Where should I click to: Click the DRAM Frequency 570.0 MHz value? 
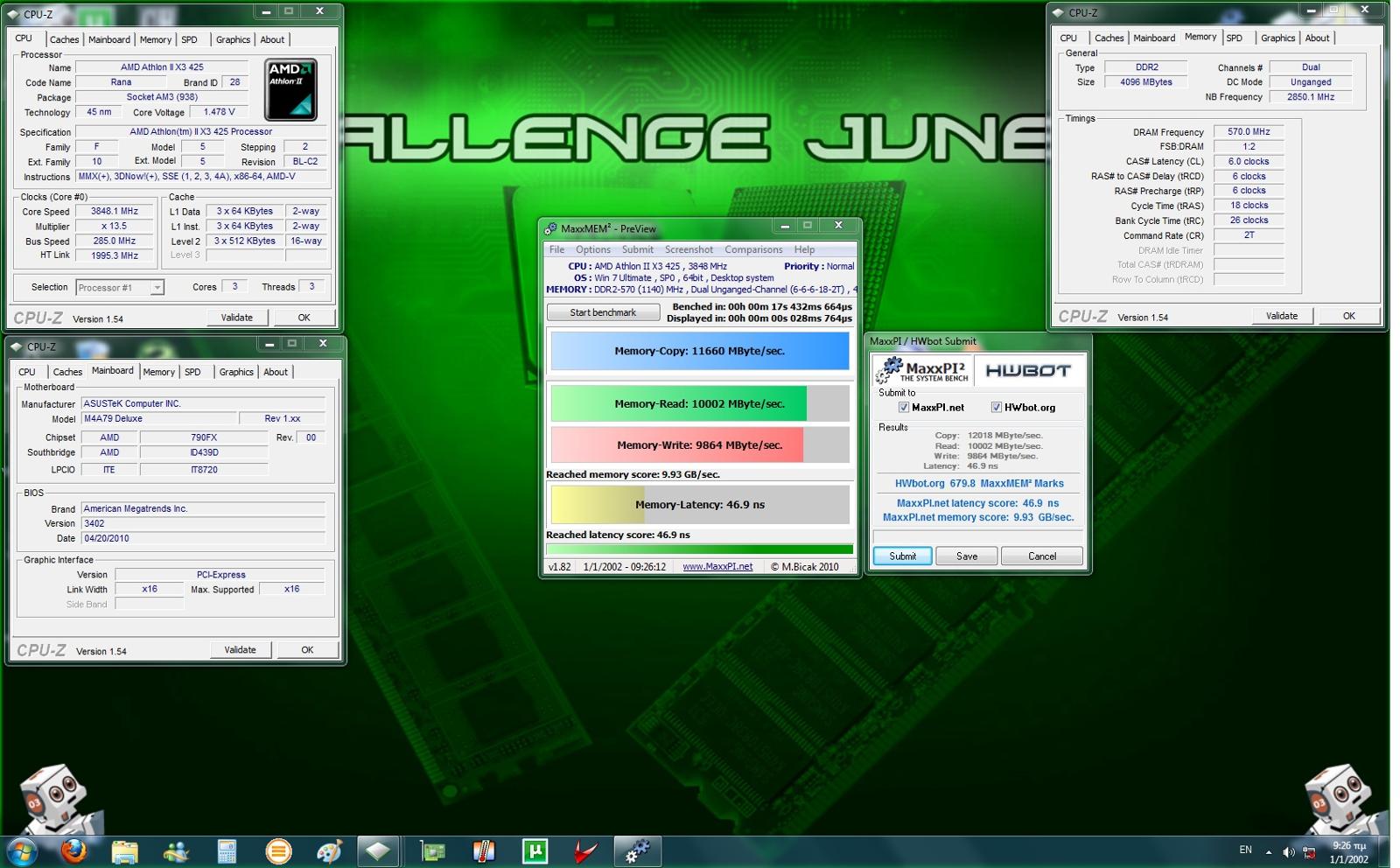tap(1249, 132)
